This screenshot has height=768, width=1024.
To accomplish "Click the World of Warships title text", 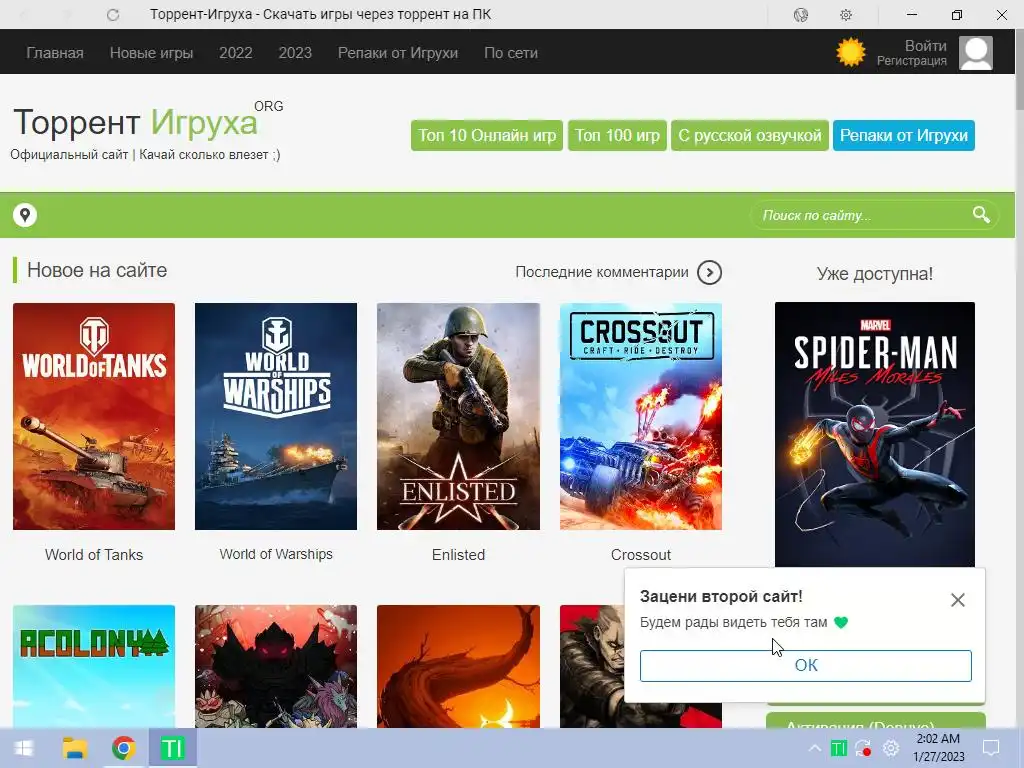I will [276, 554].
